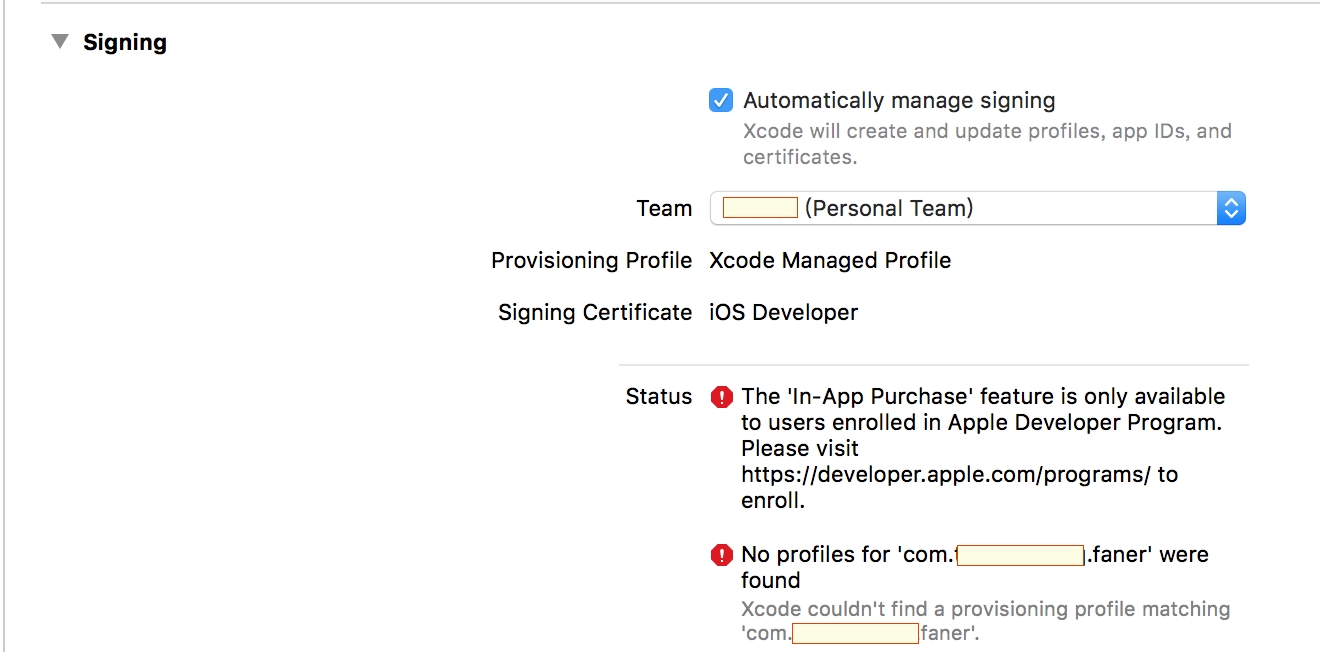Click the Xcode Managed Profile value
Image resolution: width=1320 pixels, height=652 pixels.
[x=830, y=260]
